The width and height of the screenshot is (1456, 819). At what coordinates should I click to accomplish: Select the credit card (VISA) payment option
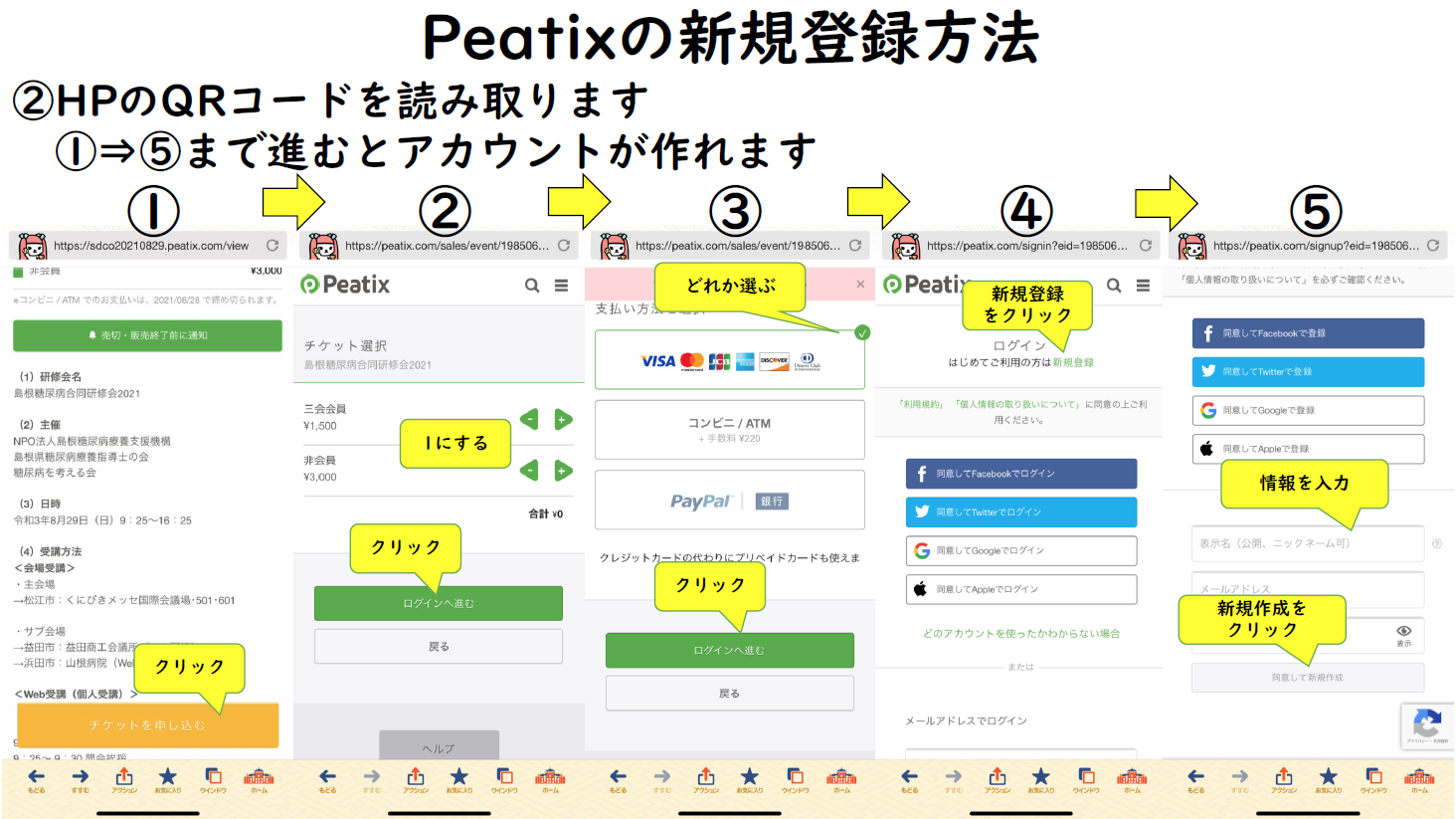730,360
